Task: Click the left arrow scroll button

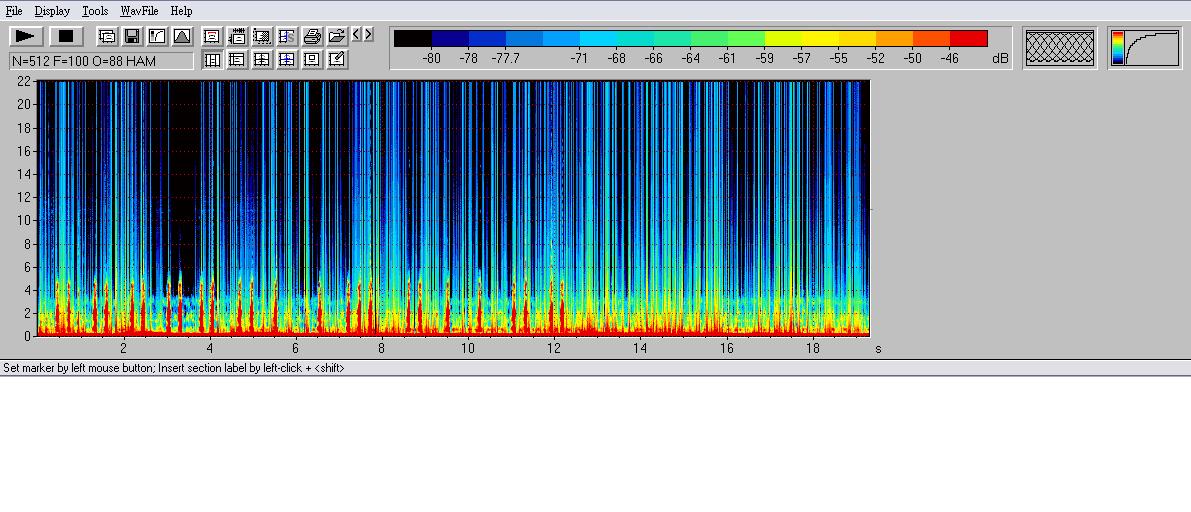Action: pos(356,35)
